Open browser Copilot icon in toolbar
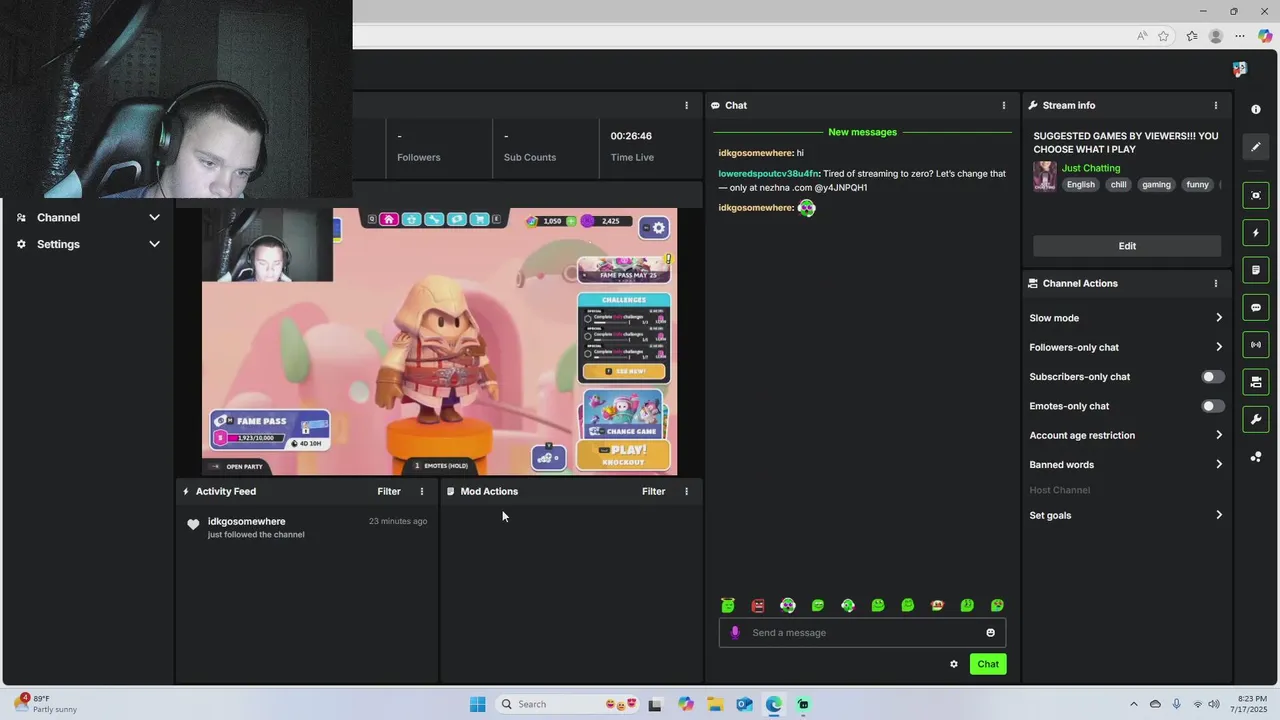Image resolution: width=1280 pixels, height=720 pixels. (1265, 36)
